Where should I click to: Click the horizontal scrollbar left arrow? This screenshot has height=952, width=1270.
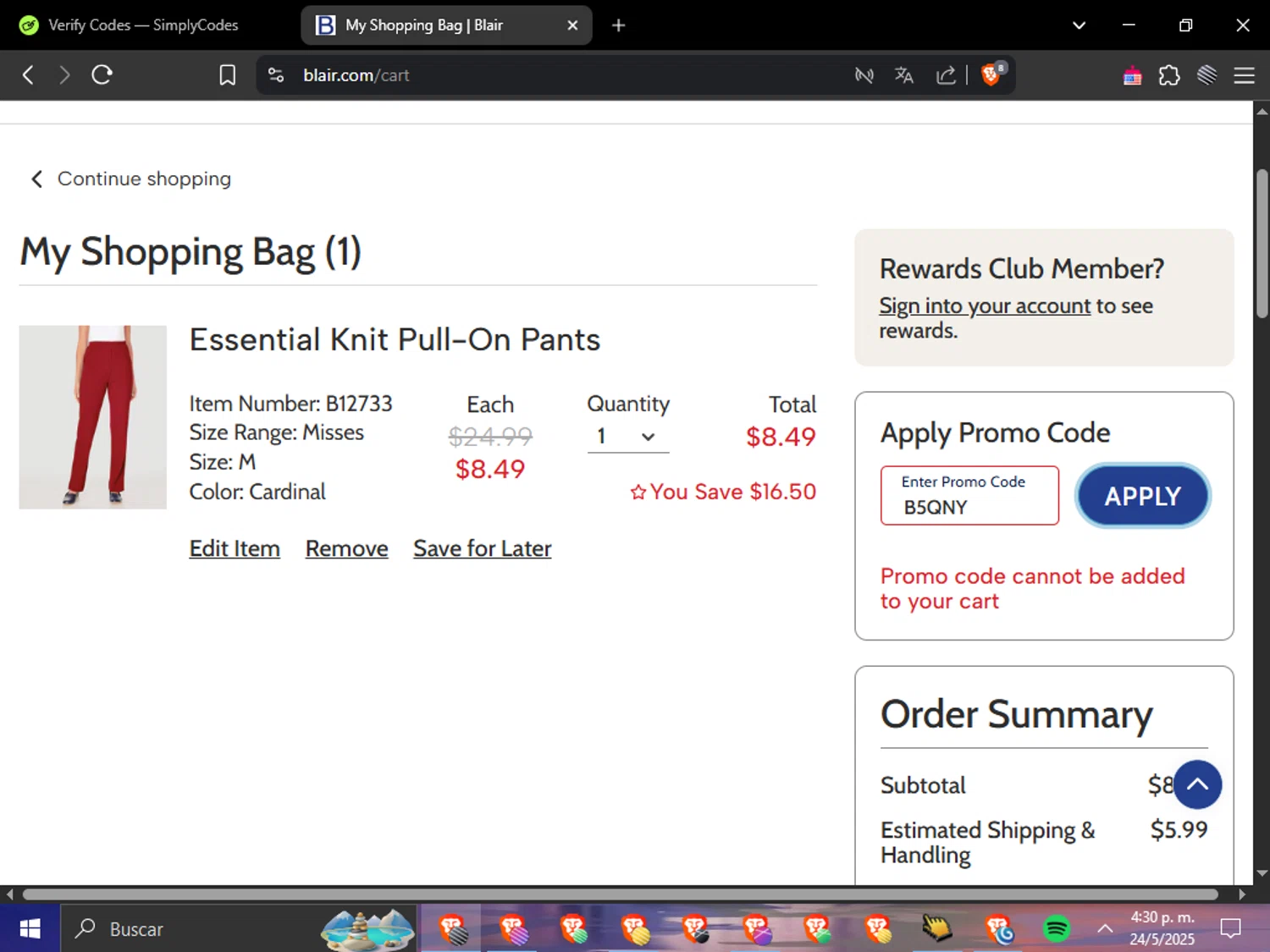coord(9,894)
